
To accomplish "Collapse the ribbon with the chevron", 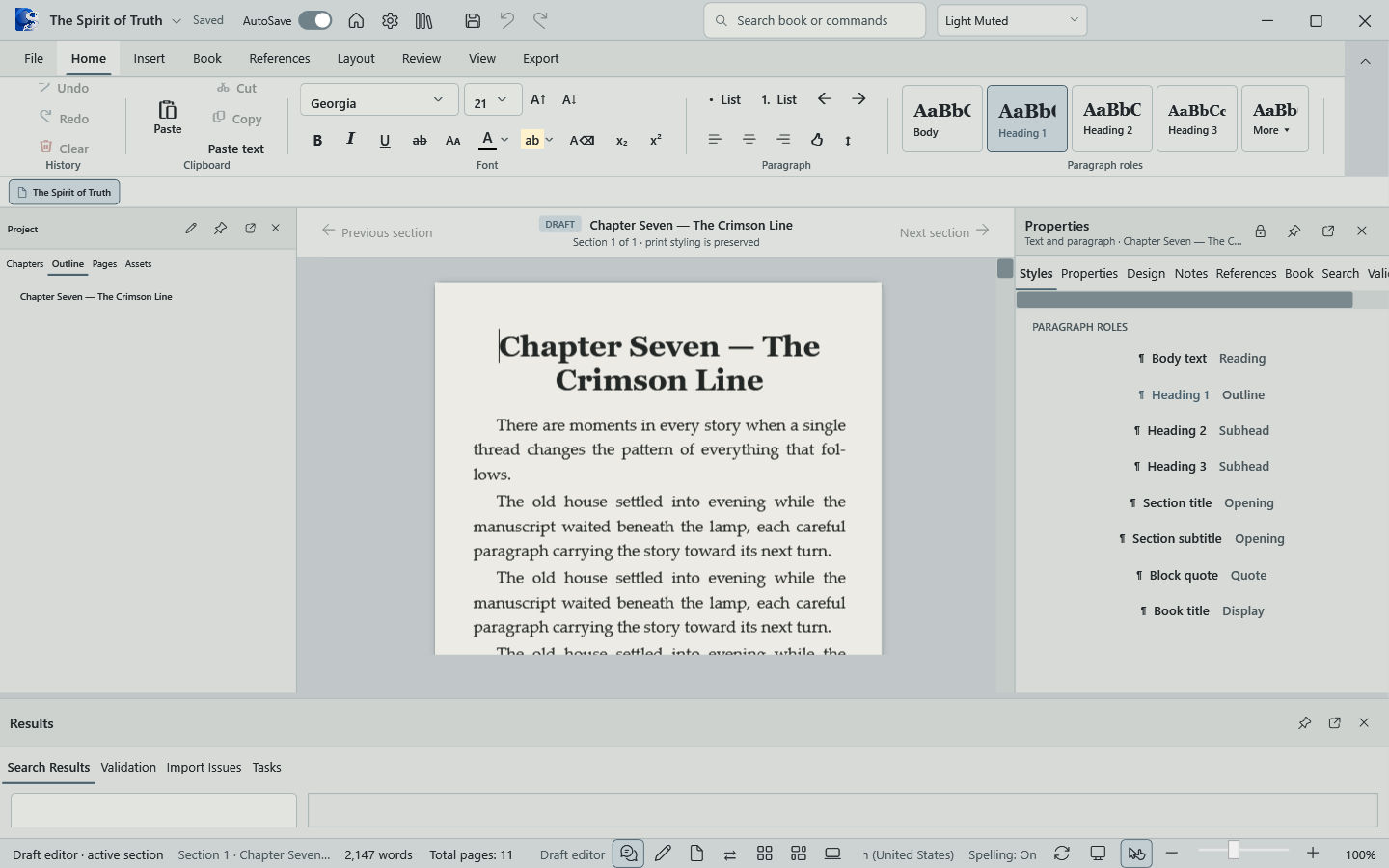I will tap(1365, 61).
